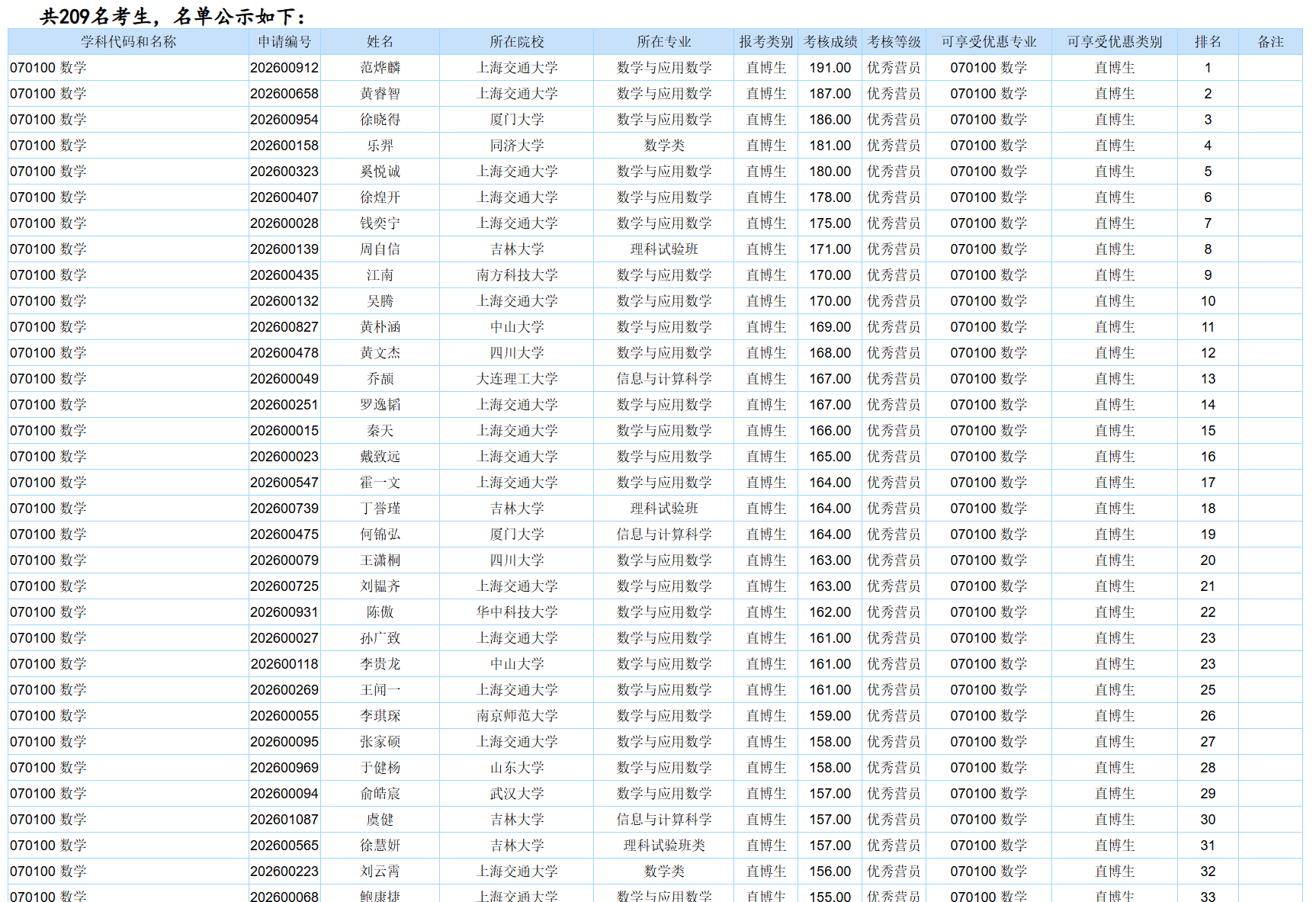Select the name 孙广致
This screenshot has height=902, width=1316.
380,638
